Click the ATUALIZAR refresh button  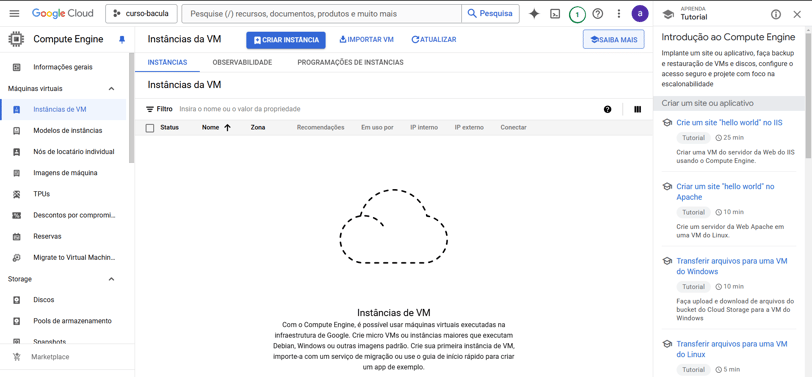[x=434, y=39]
